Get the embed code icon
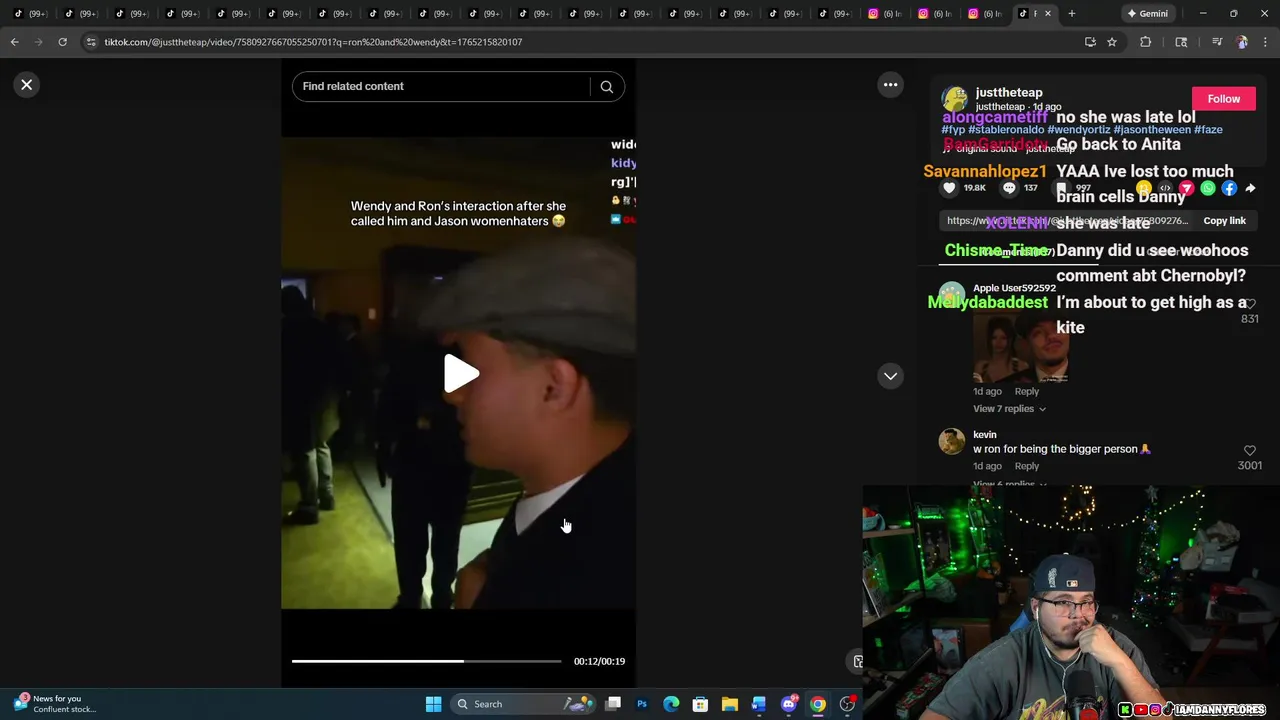This screenshot has width=1280, height=720. pos(1165,188)
